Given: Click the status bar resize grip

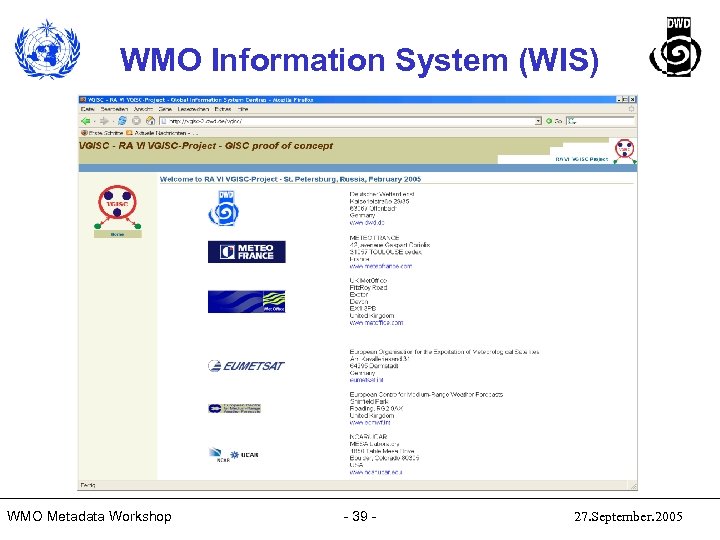Looking at the screenshot, I should (633, 486).
